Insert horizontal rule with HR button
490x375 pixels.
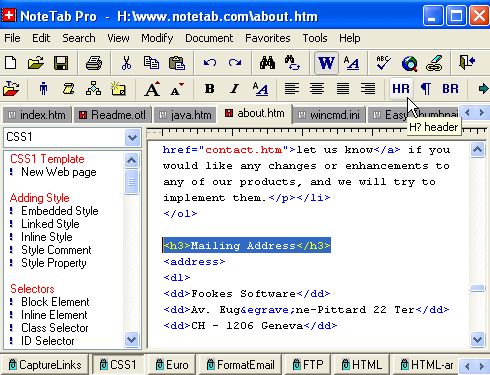point(401,89)
